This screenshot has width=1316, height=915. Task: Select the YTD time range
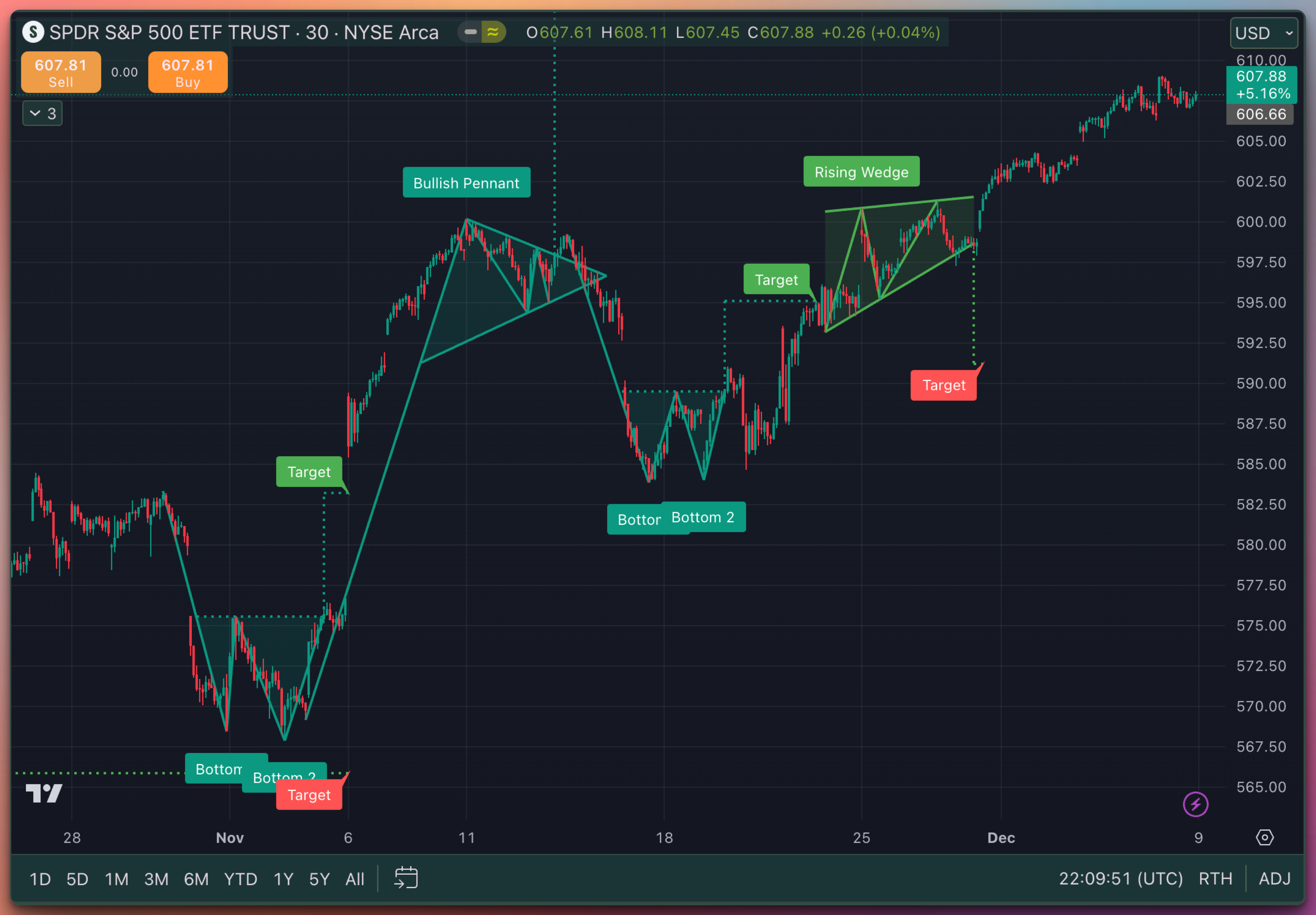[x=240, y=879]
